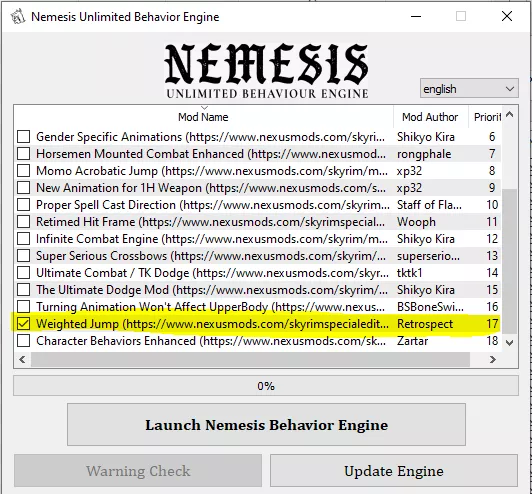The width and height of the screenshot is (532, 494).
Task: Launch Nemesis Behavior Engine
Action: coord(266,425)
